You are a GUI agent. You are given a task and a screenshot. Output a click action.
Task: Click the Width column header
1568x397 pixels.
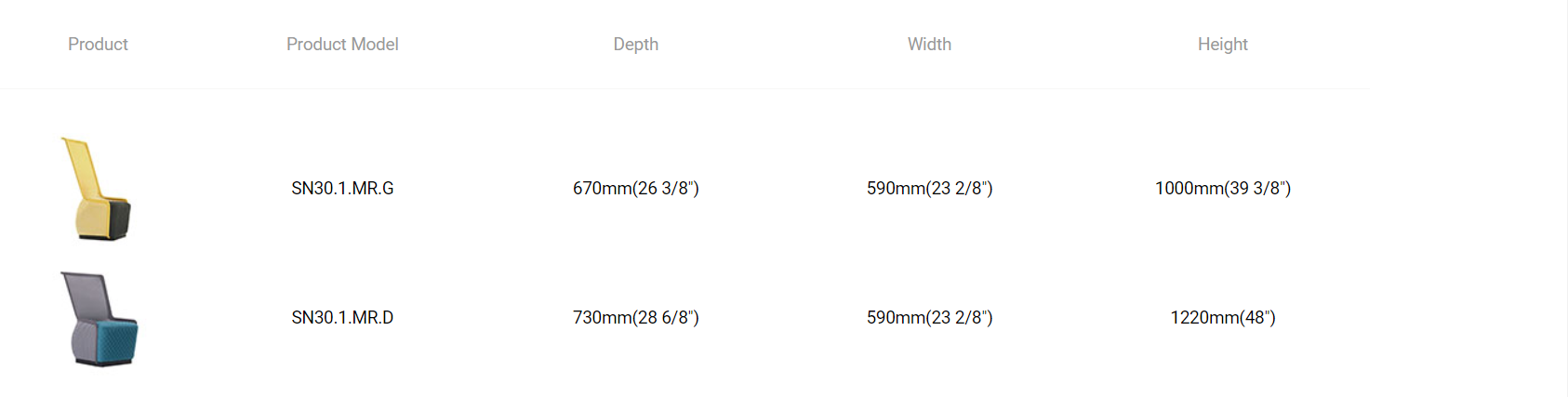929,45
